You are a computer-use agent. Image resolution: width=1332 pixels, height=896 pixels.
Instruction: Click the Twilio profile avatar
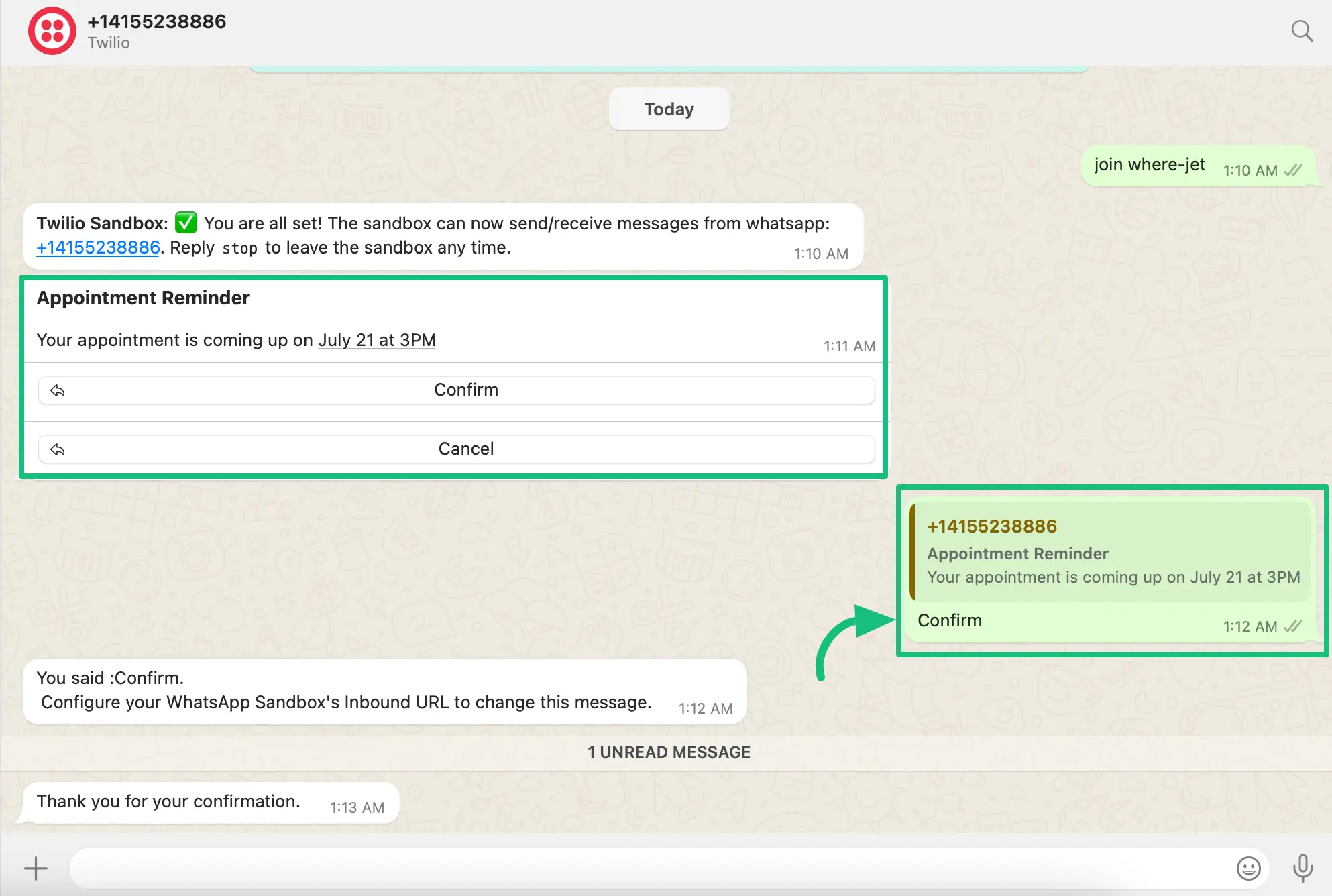click(x=52, y=30)
